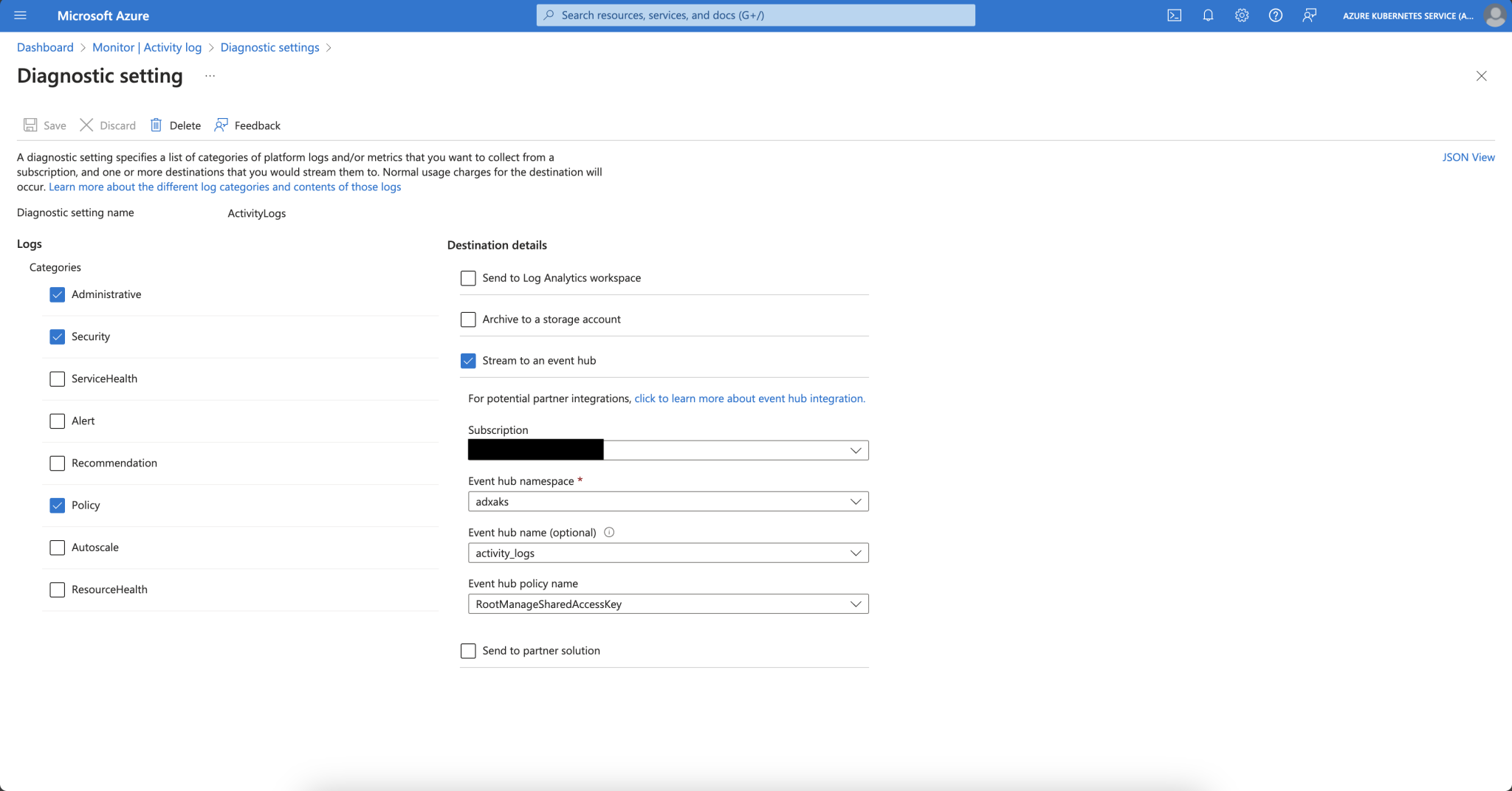The width and height of the screenshot is (1512, 791).
Task: Click the search resources bar
Action: tap(755, 15)
